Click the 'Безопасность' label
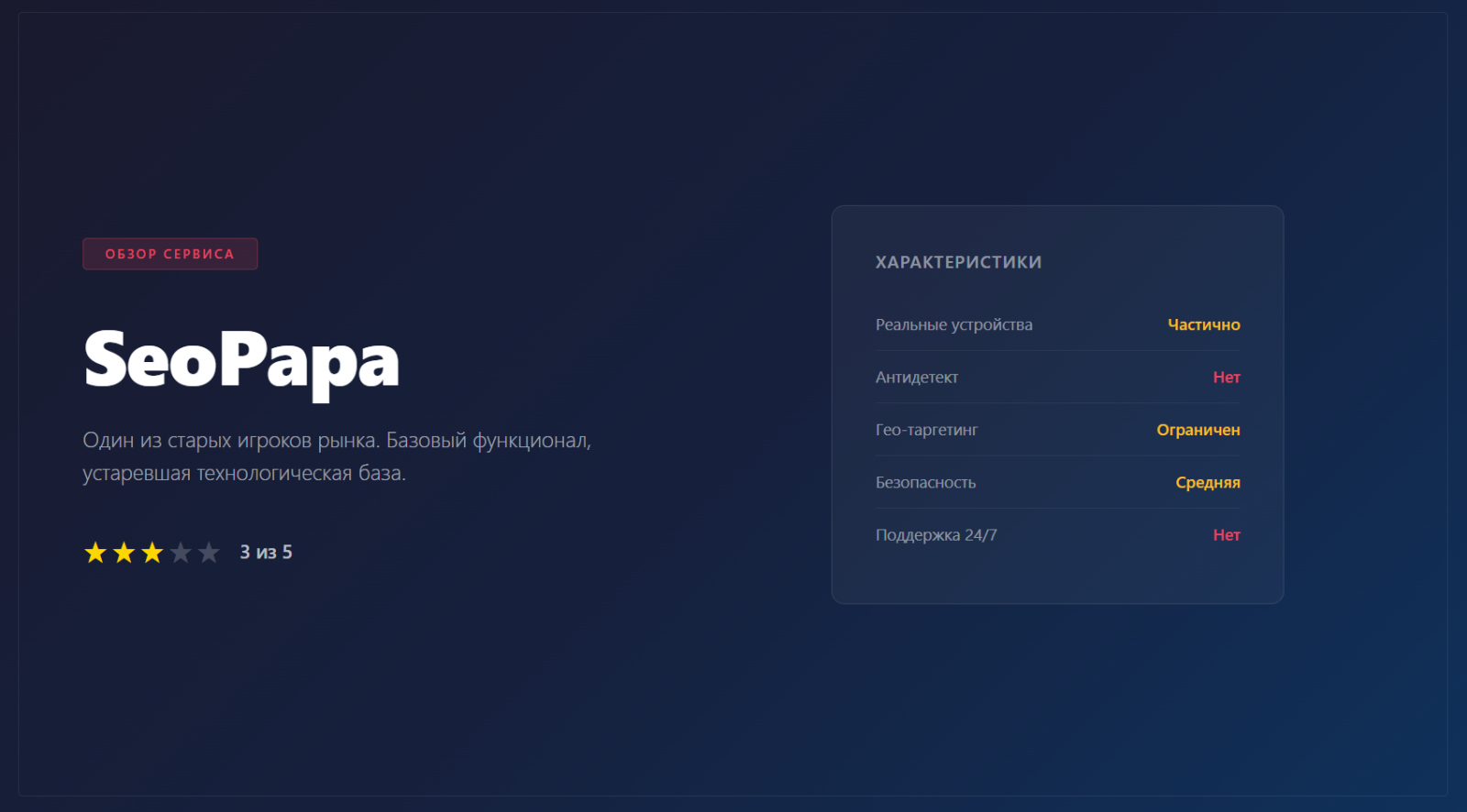1467x812 pixels. (925, 482)
